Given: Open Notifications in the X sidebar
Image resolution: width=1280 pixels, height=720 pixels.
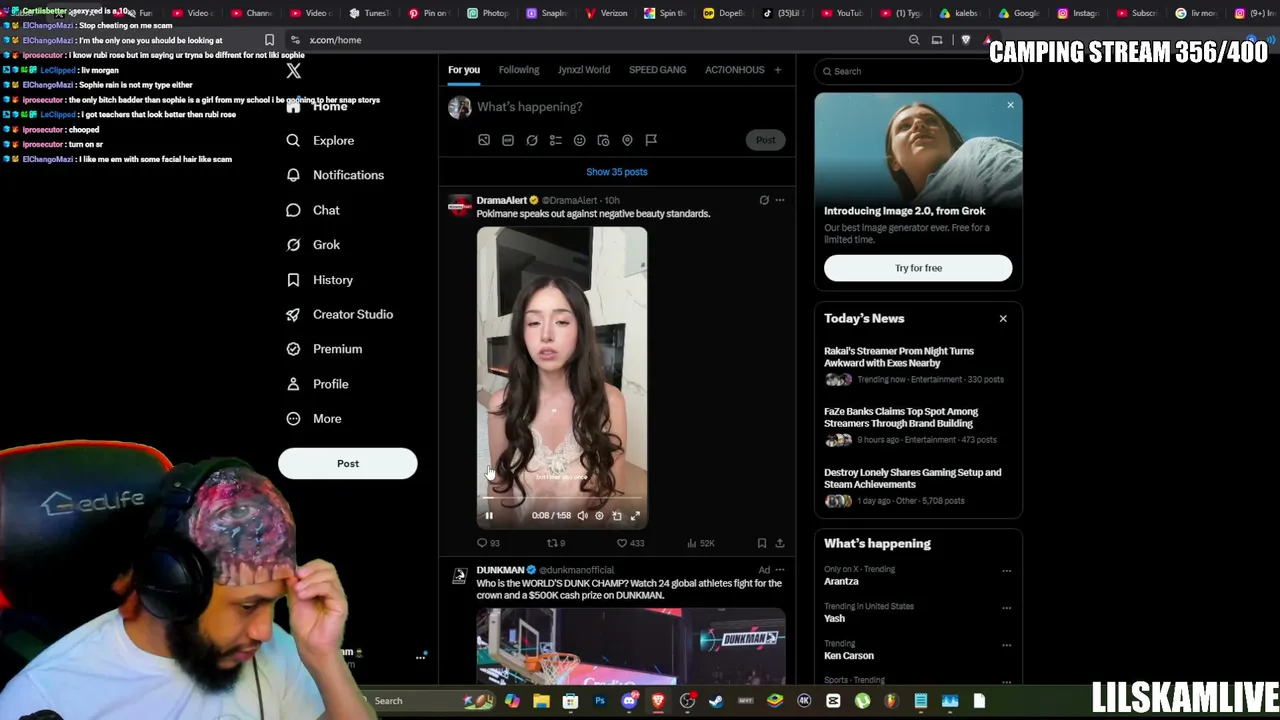Looking at the screenshot, I should [x=335, y=175].
